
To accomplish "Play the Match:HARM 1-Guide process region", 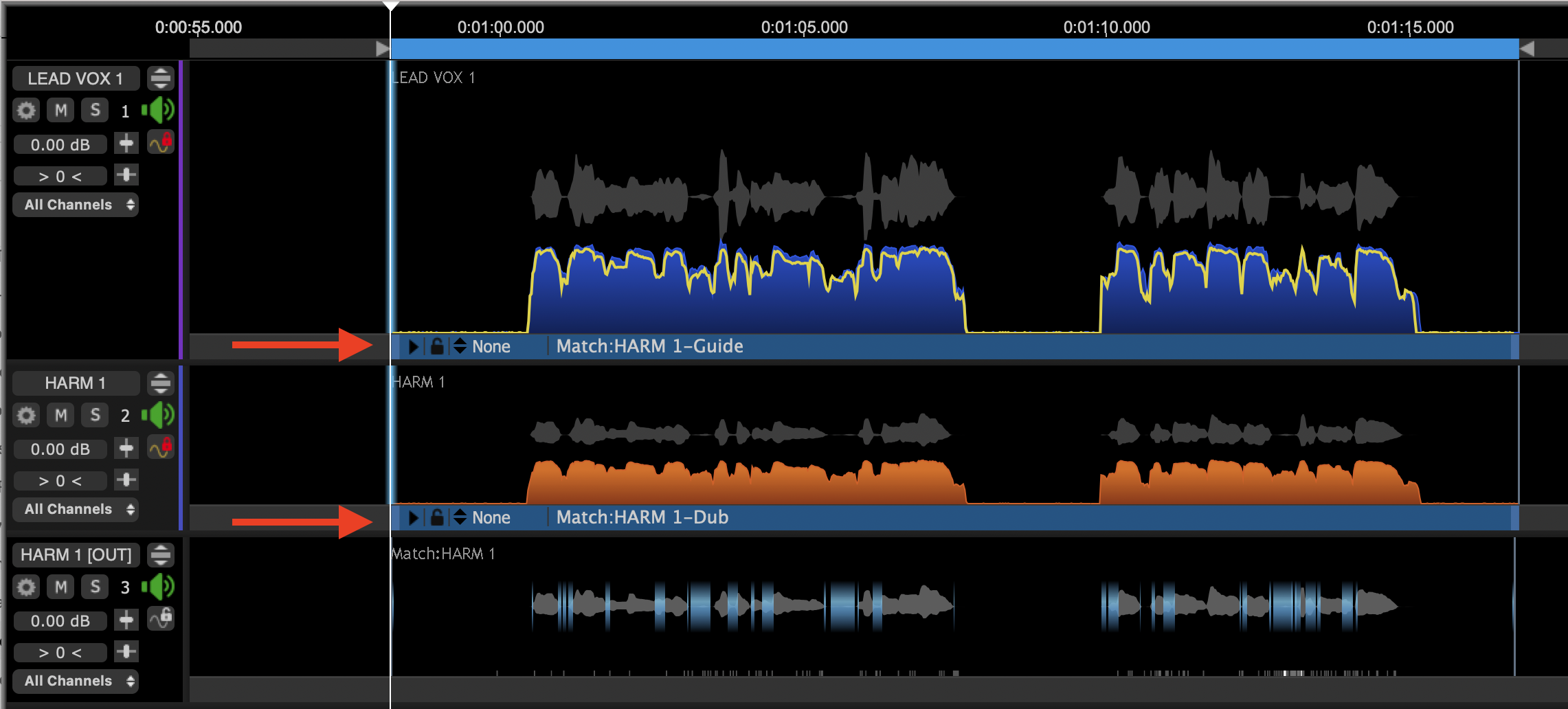I will tap(414, 346).
